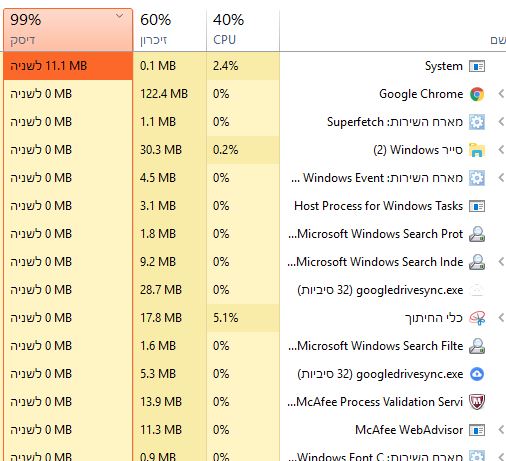Click the Google Chrome process icon
This screenshot has height=461, width=506.
[x=477, y=94]
